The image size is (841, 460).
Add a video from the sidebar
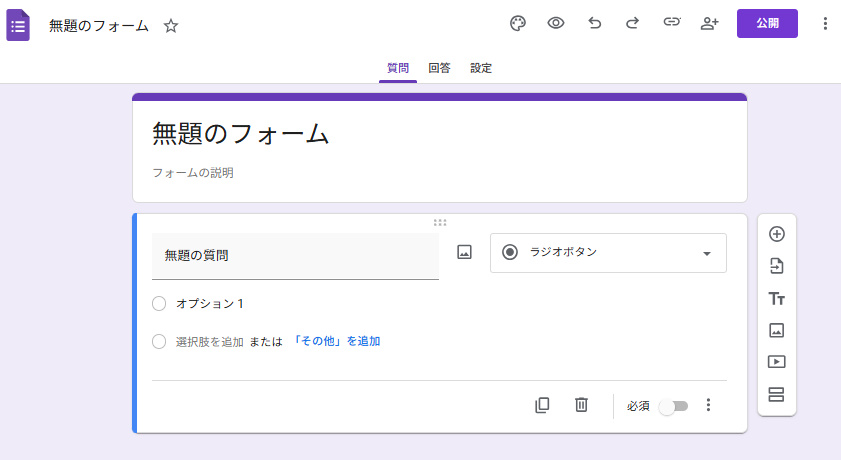tap(777, 362)
